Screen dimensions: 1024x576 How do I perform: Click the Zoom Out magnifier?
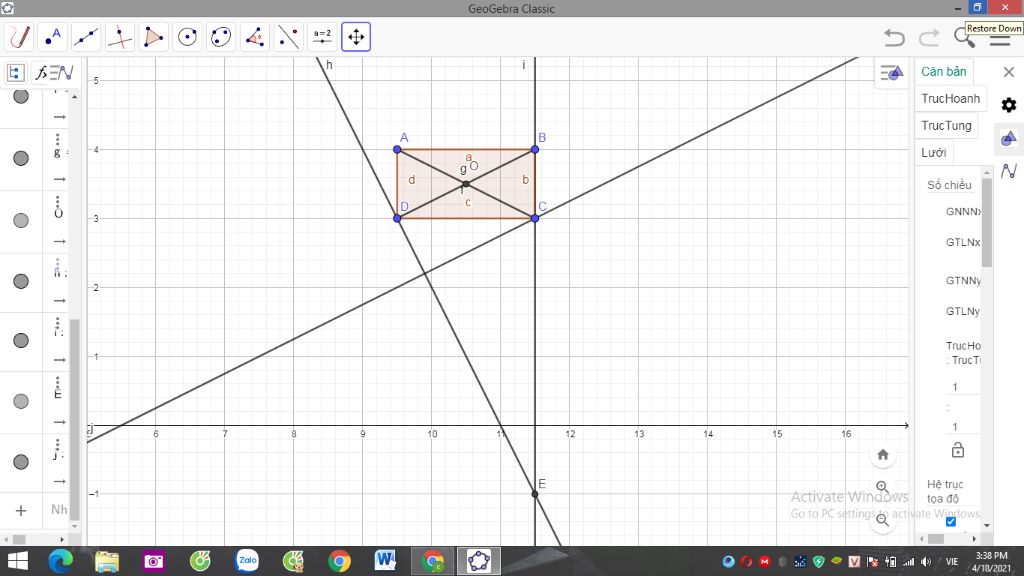coord(883,520)
